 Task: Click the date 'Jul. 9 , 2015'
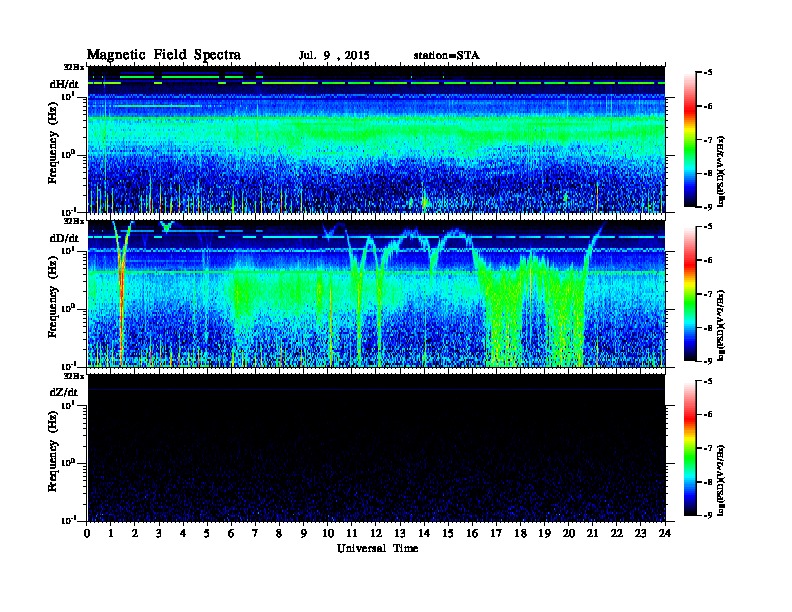pyautogui.click(x=334, y=56)
